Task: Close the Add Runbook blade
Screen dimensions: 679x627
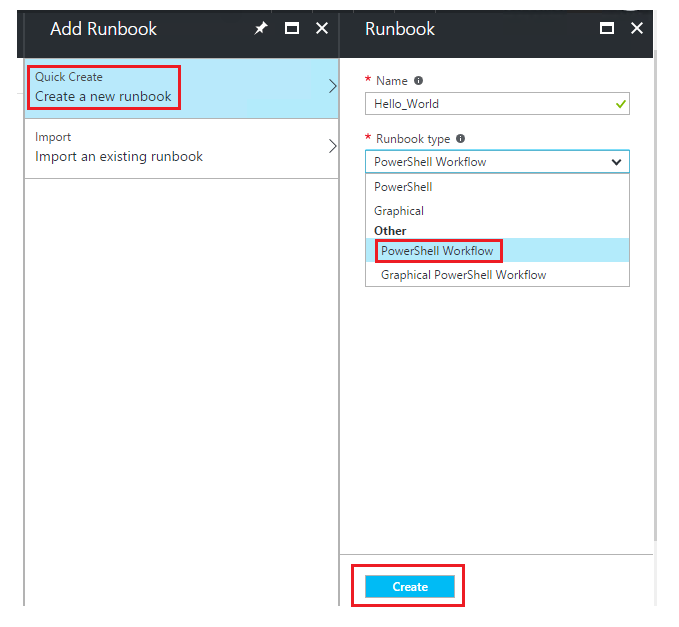Action: 322,29
